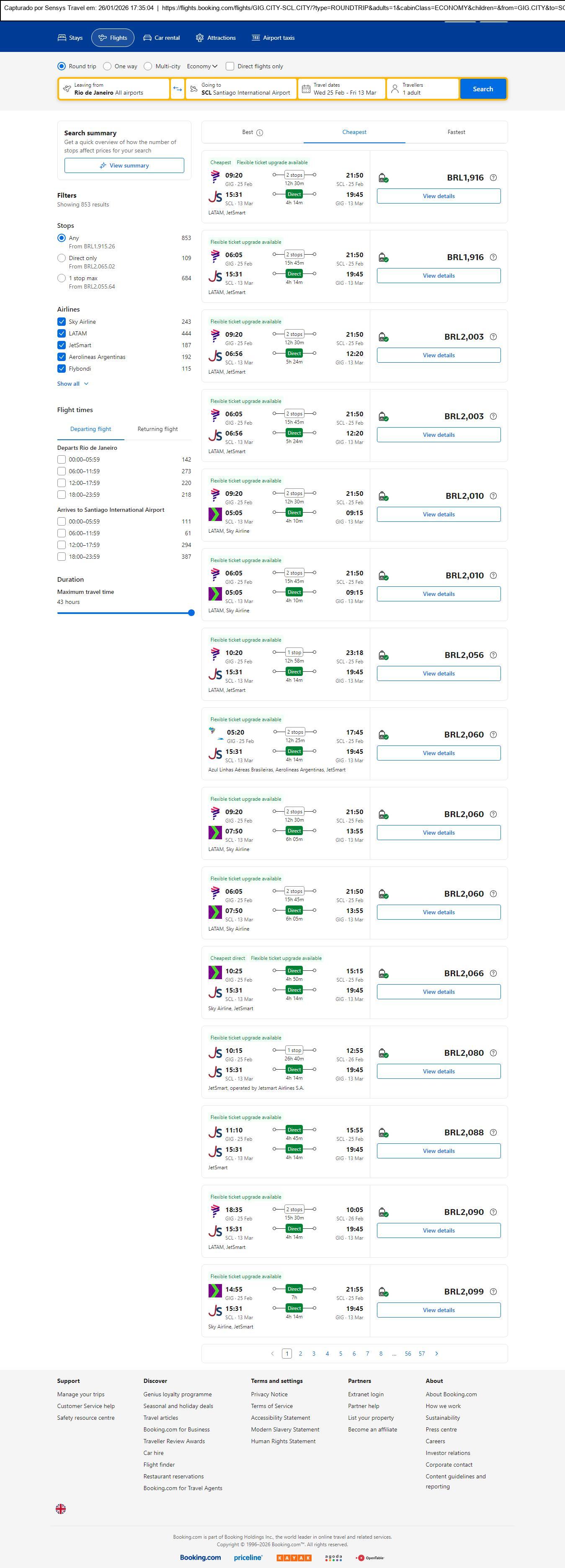This screenshot has width=565, height=1568.
Task: Switch to the Fastest sorting tab
Action: click(456, 132)
